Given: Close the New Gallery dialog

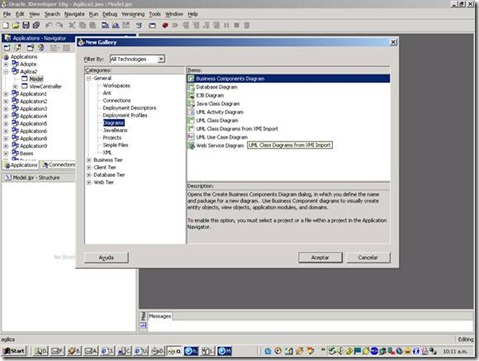Looking at the screenshot, I should [x=393, y=42].
